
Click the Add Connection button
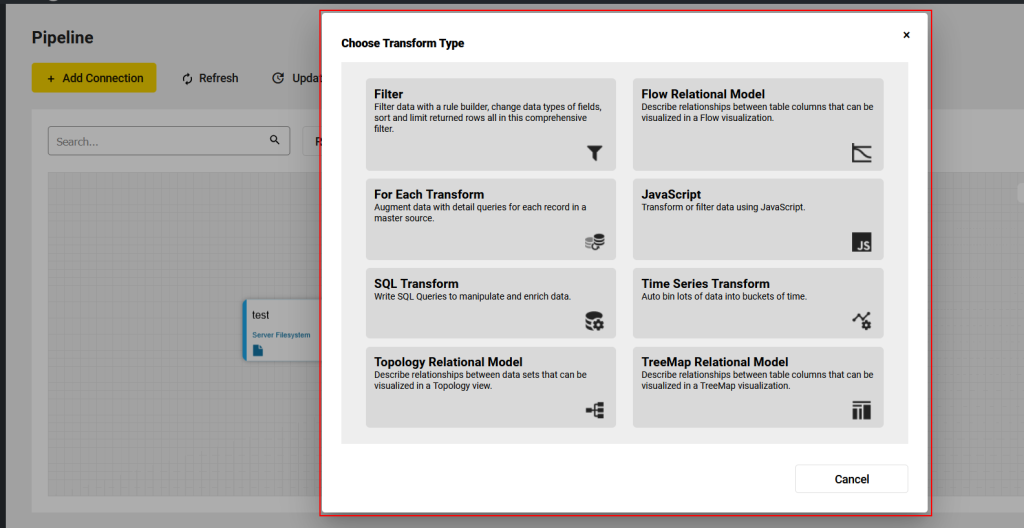point(94,78)
